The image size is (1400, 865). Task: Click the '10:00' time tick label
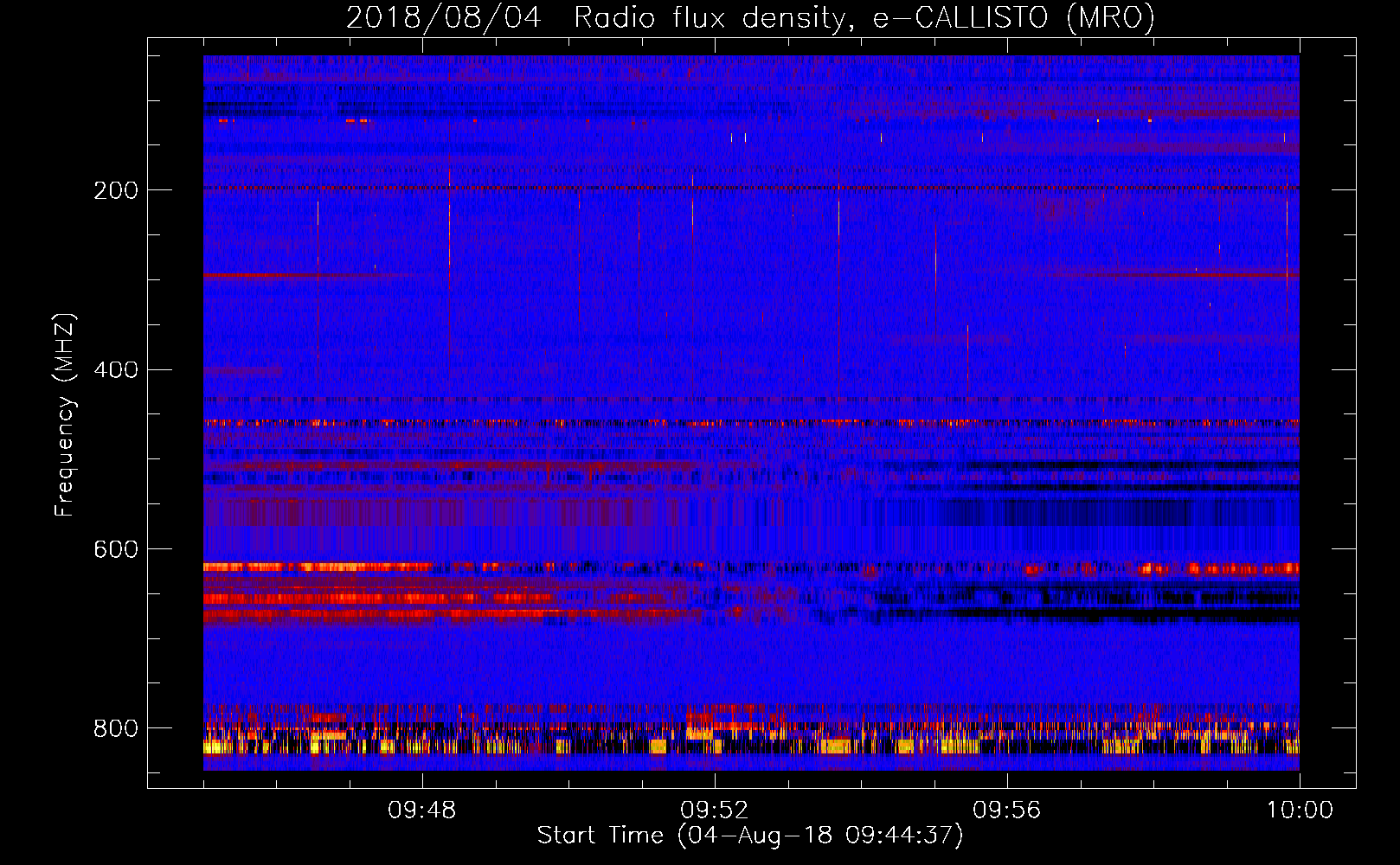[1300, 811]
